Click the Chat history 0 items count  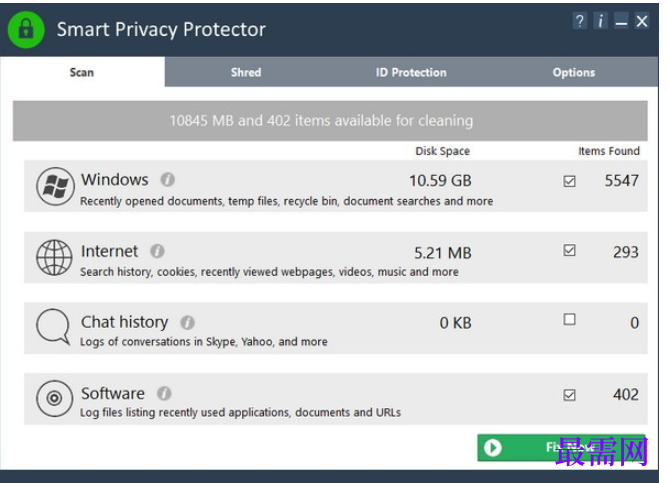click(x=634, y=323)
